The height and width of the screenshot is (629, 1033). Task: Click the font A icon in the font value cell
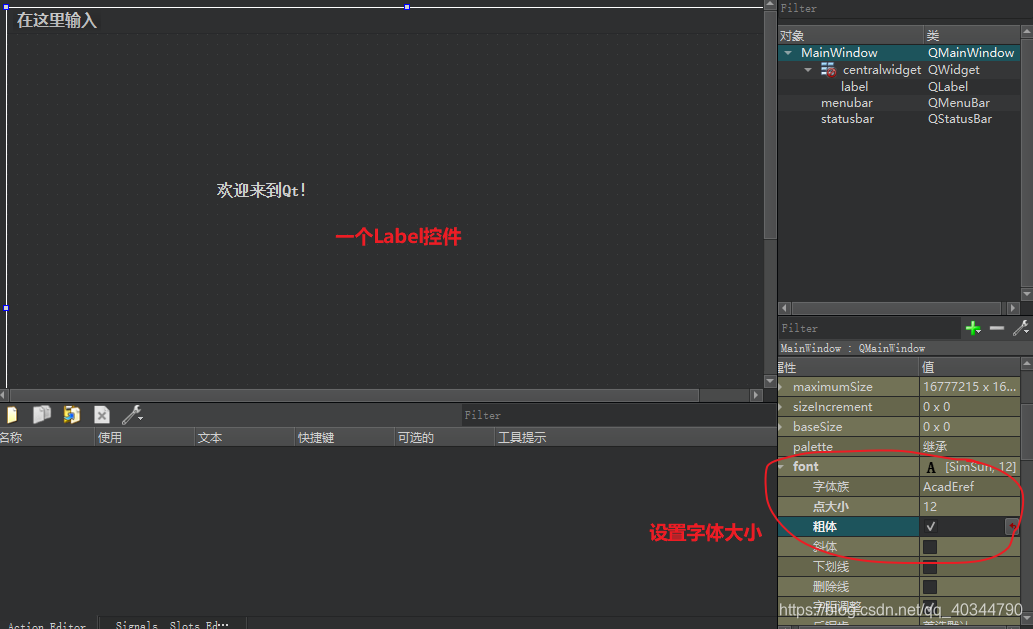[x=931, y=467]
